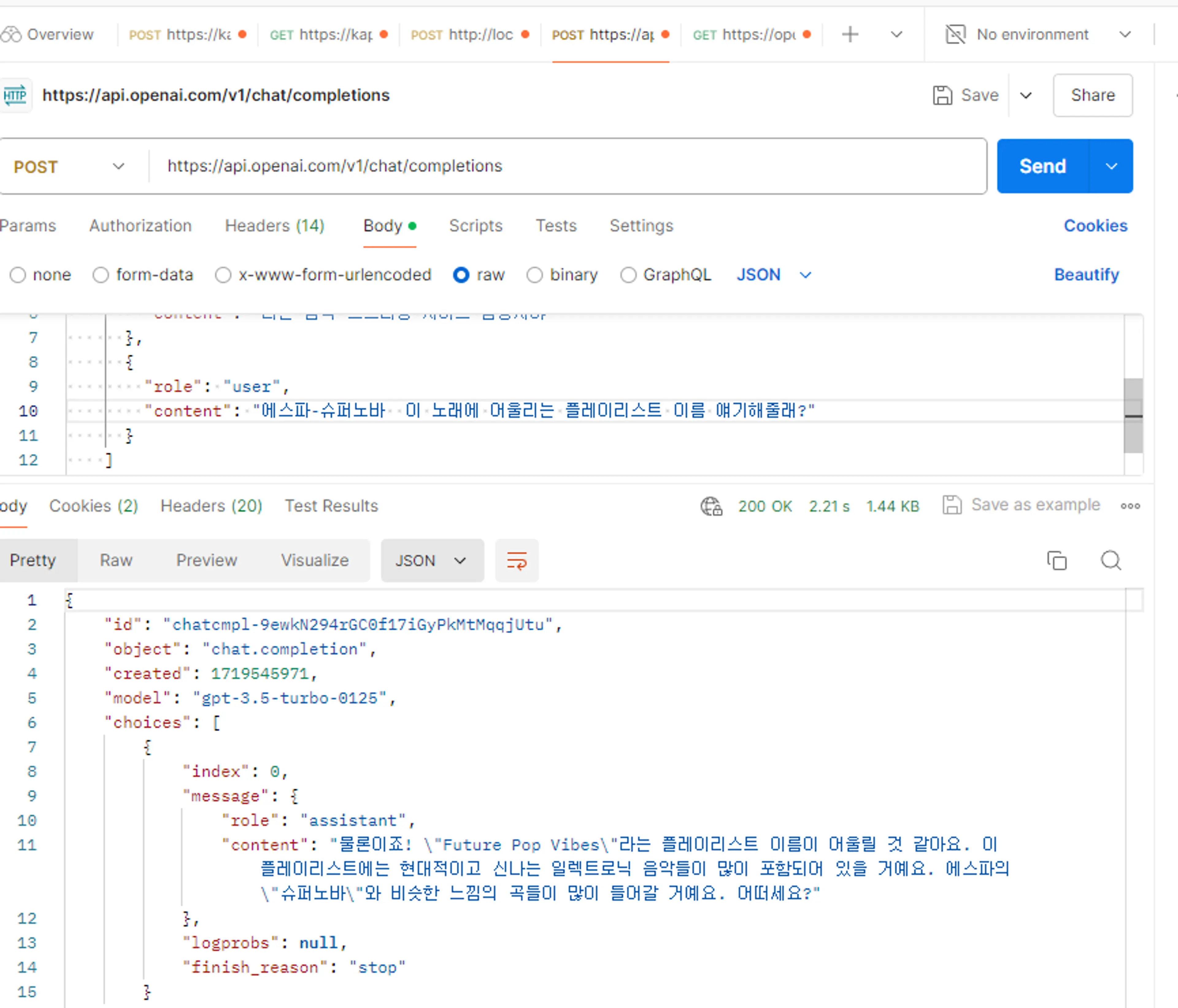Click the "finish_reason": "stop" line
The image size is (1178, 1008).
coord(294,967)
